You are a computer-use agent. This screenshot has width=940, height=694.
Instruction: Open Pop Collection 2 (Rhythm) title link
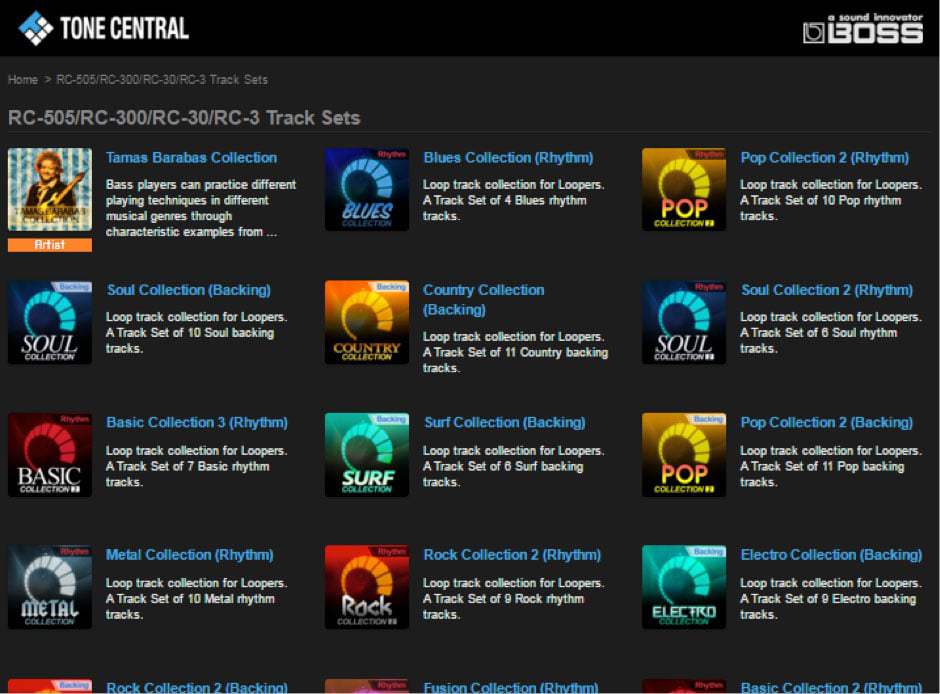coord(824,158)
